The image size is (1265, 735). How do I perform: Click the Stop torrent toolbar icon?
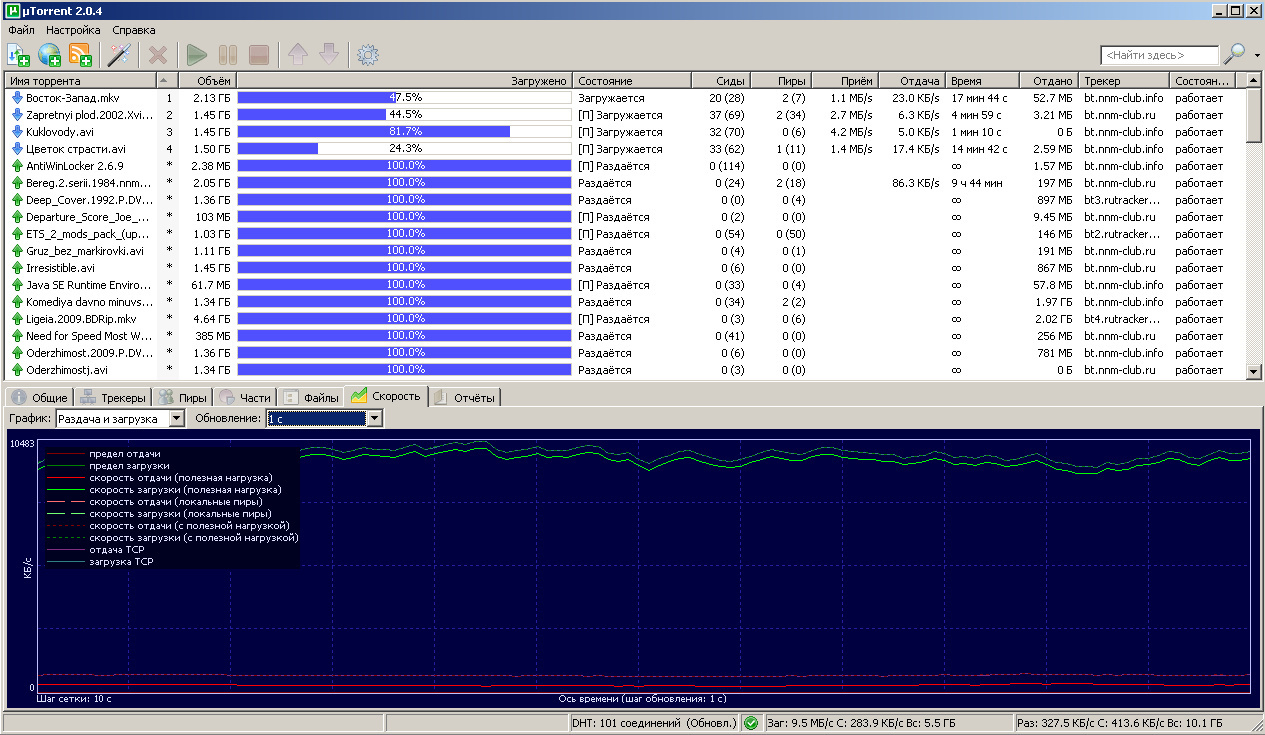(x=258, y=55)
